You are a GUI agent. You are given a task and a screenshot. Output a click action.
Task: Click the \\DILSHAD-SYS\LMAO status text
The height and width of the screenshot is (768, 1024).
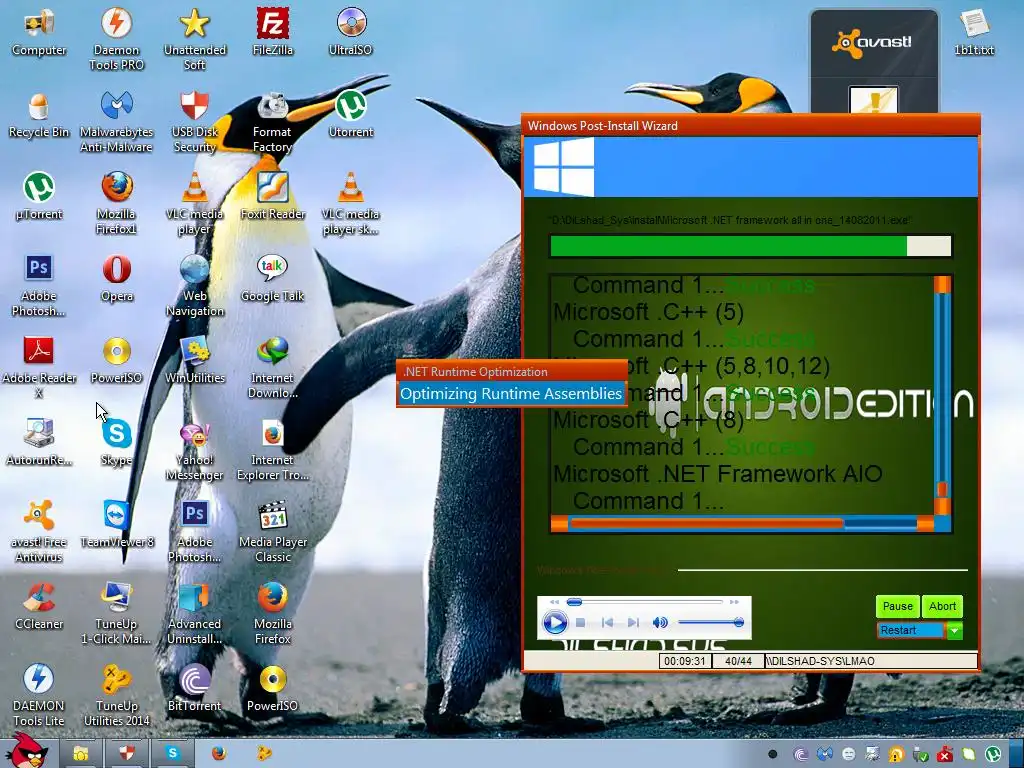click(x=820, y=661)
